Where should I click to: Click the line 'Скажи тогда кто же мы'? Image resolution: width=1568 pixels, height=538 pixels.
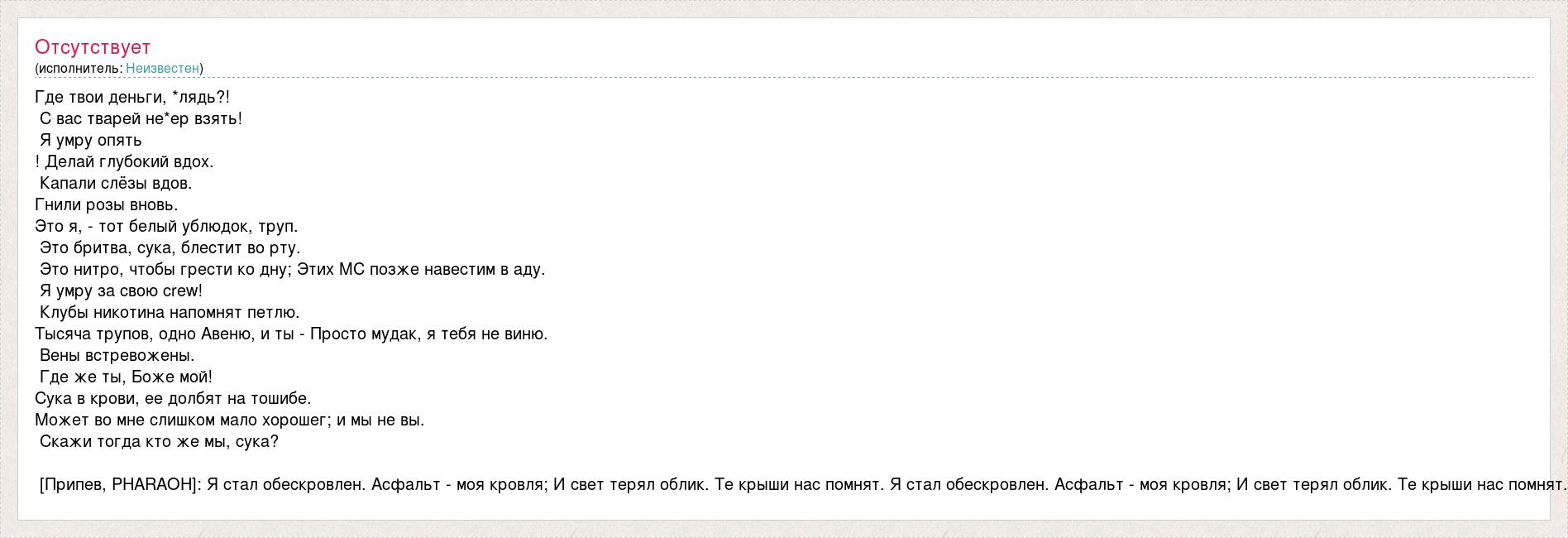tap(159, 441)
